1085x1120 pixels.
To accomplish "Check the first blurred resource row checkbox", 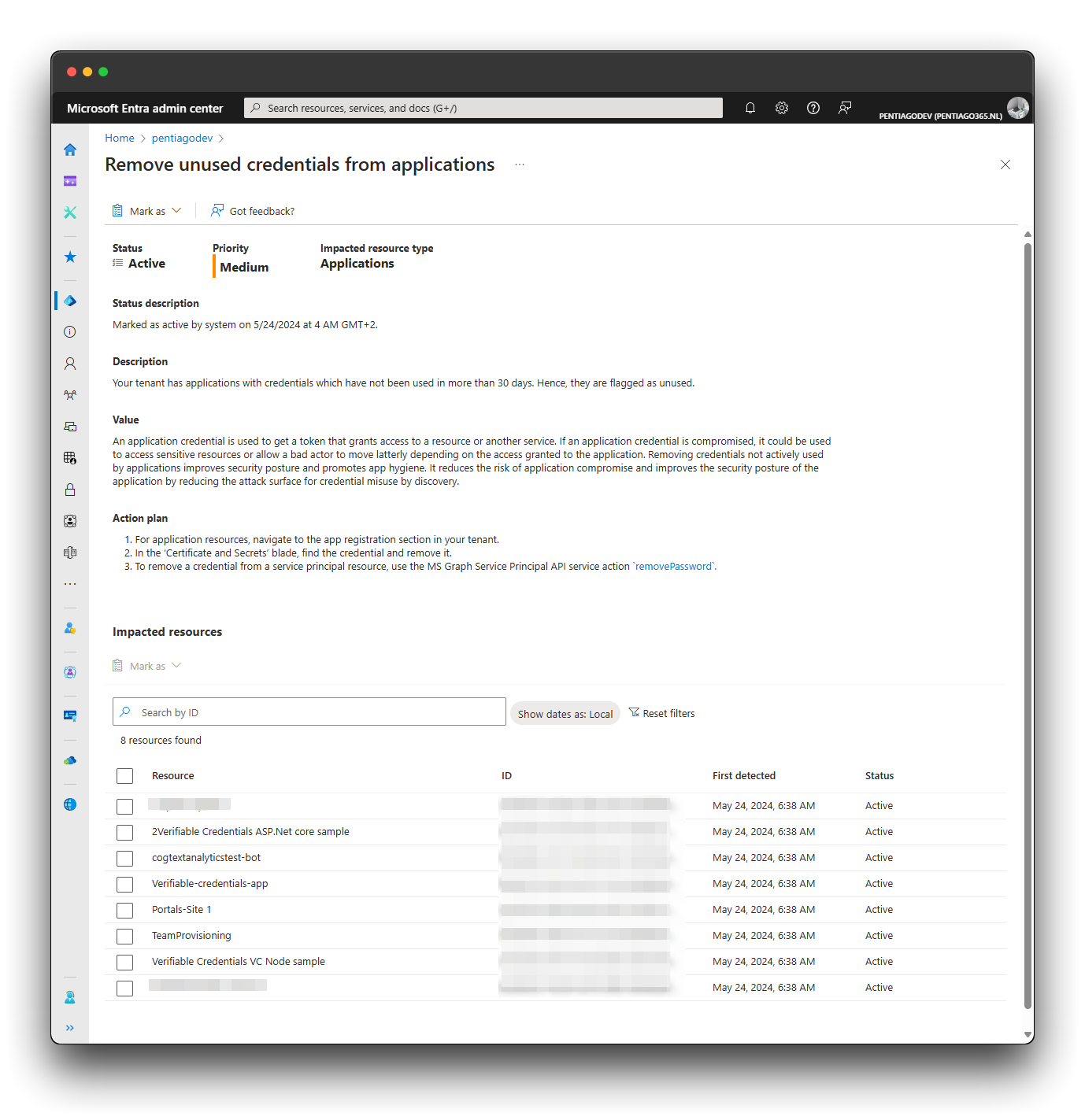I will pos(124,807).
